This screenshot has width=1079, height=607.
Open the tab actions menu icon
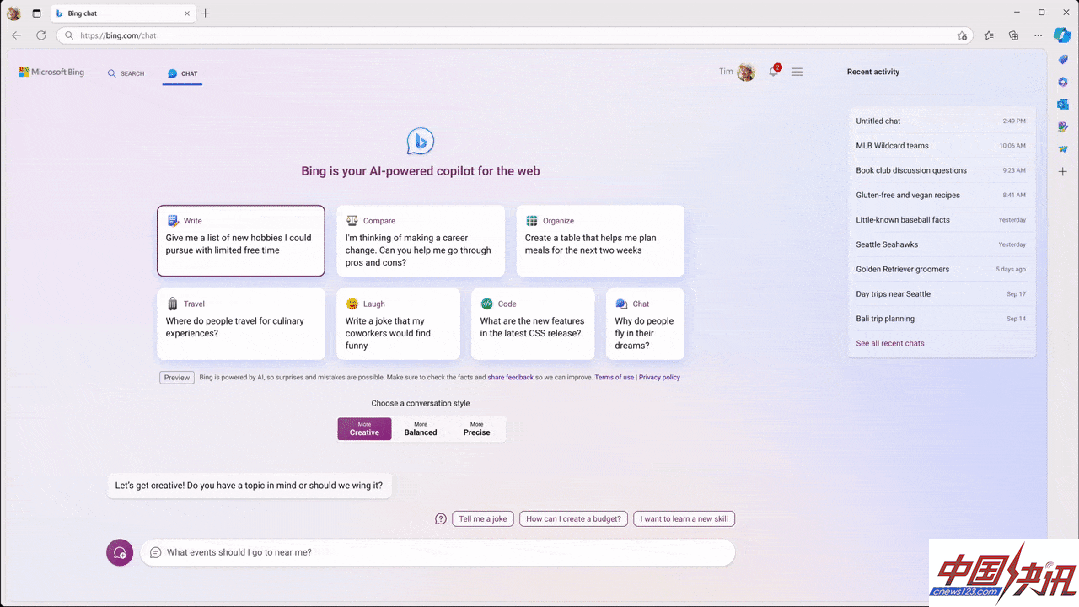click(x=36, y=13)
